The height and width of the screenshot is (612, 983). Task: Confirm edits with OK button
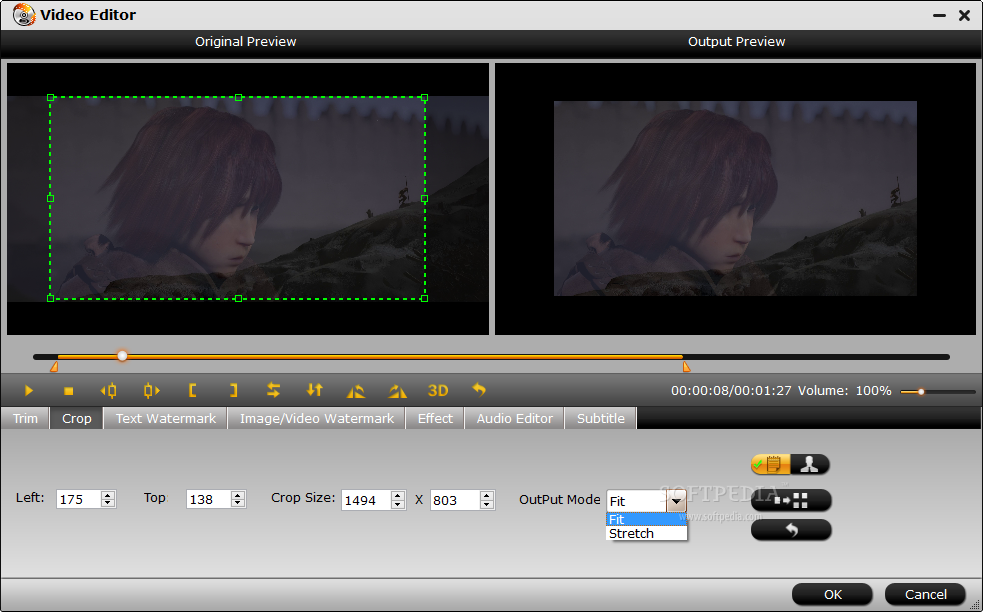(x=833, y=594)
